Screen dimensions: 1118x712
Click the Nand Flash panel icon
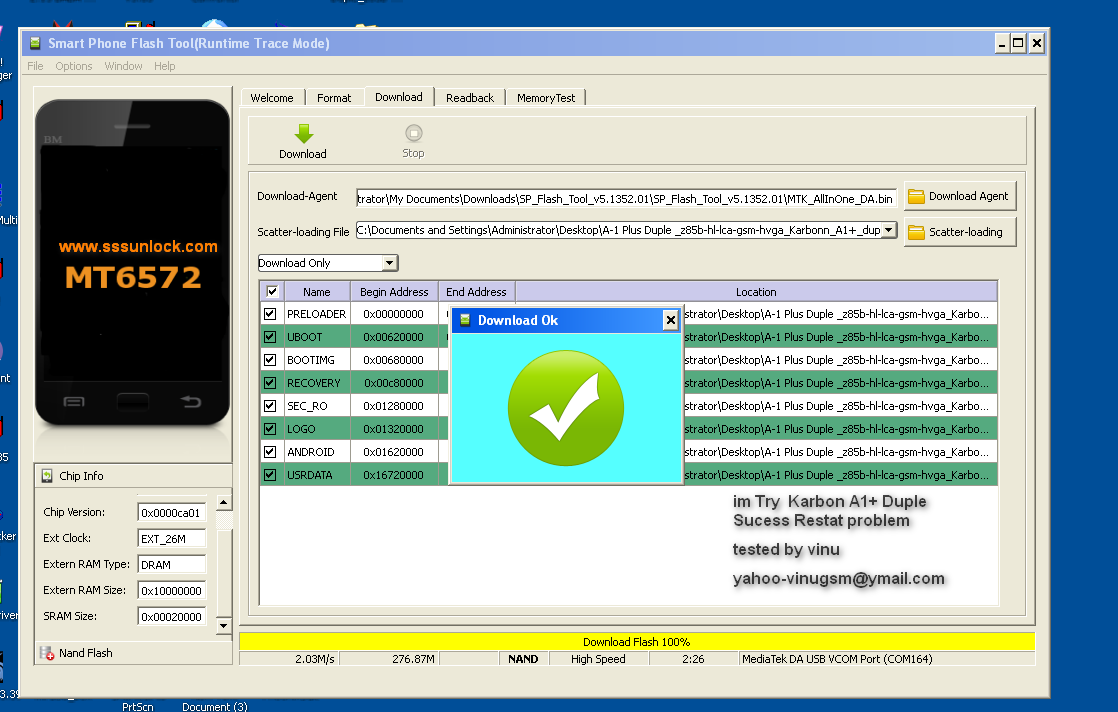(47, 653)
